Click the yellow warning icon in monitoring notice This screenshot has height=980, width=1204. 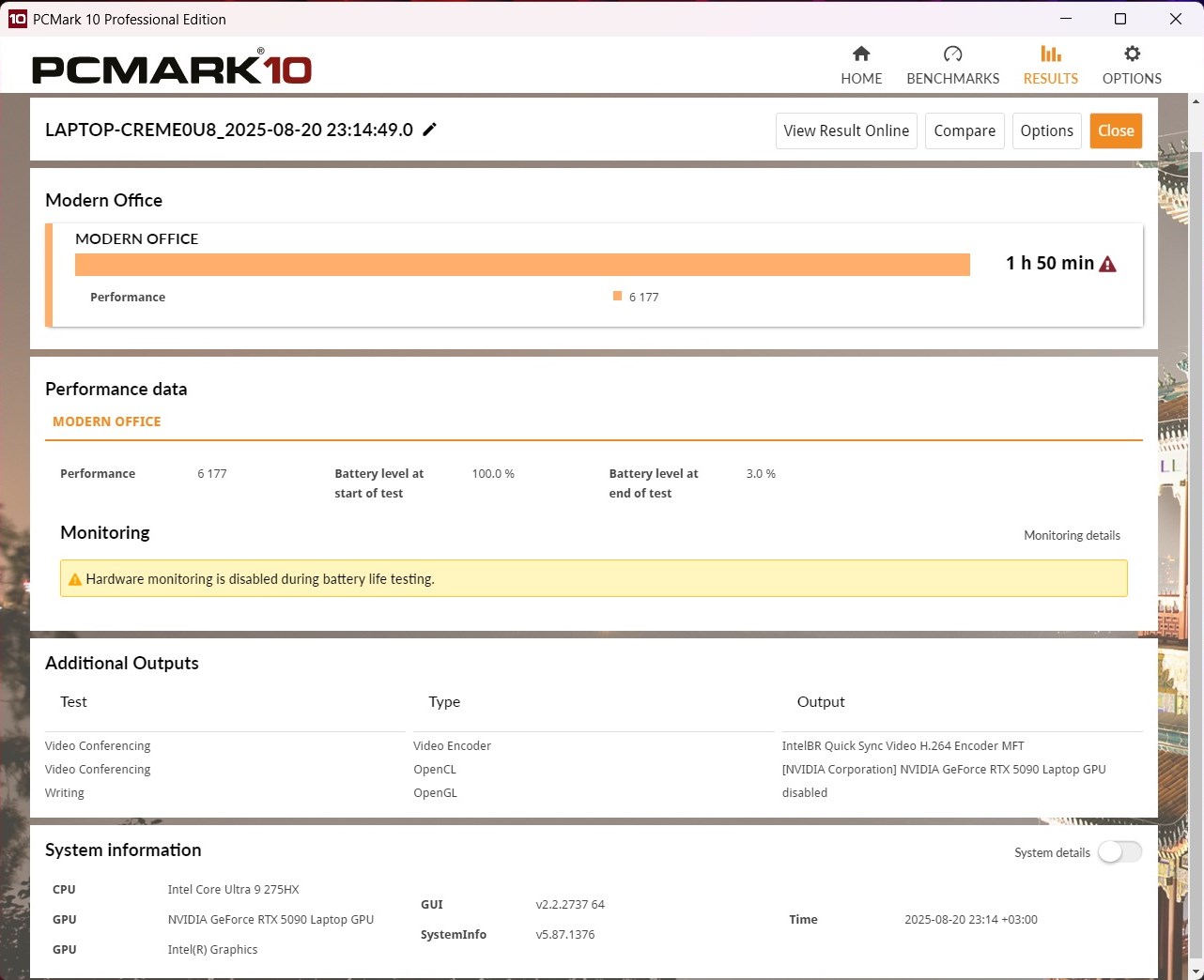click(75, 579)
